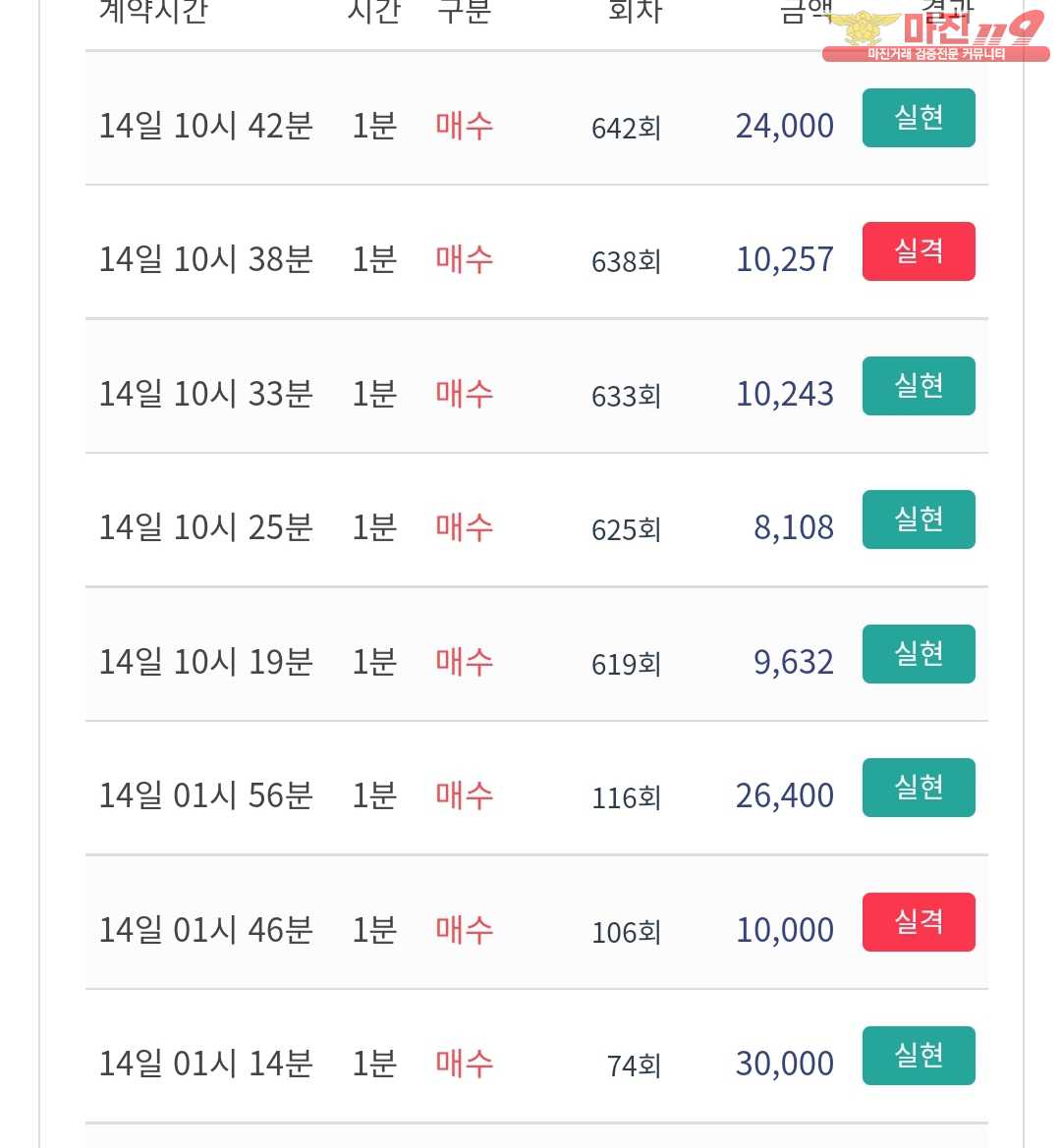Click the 30,000 amount value
The height and width of the screenshot is (1148, 1061).
point(784,1065)
